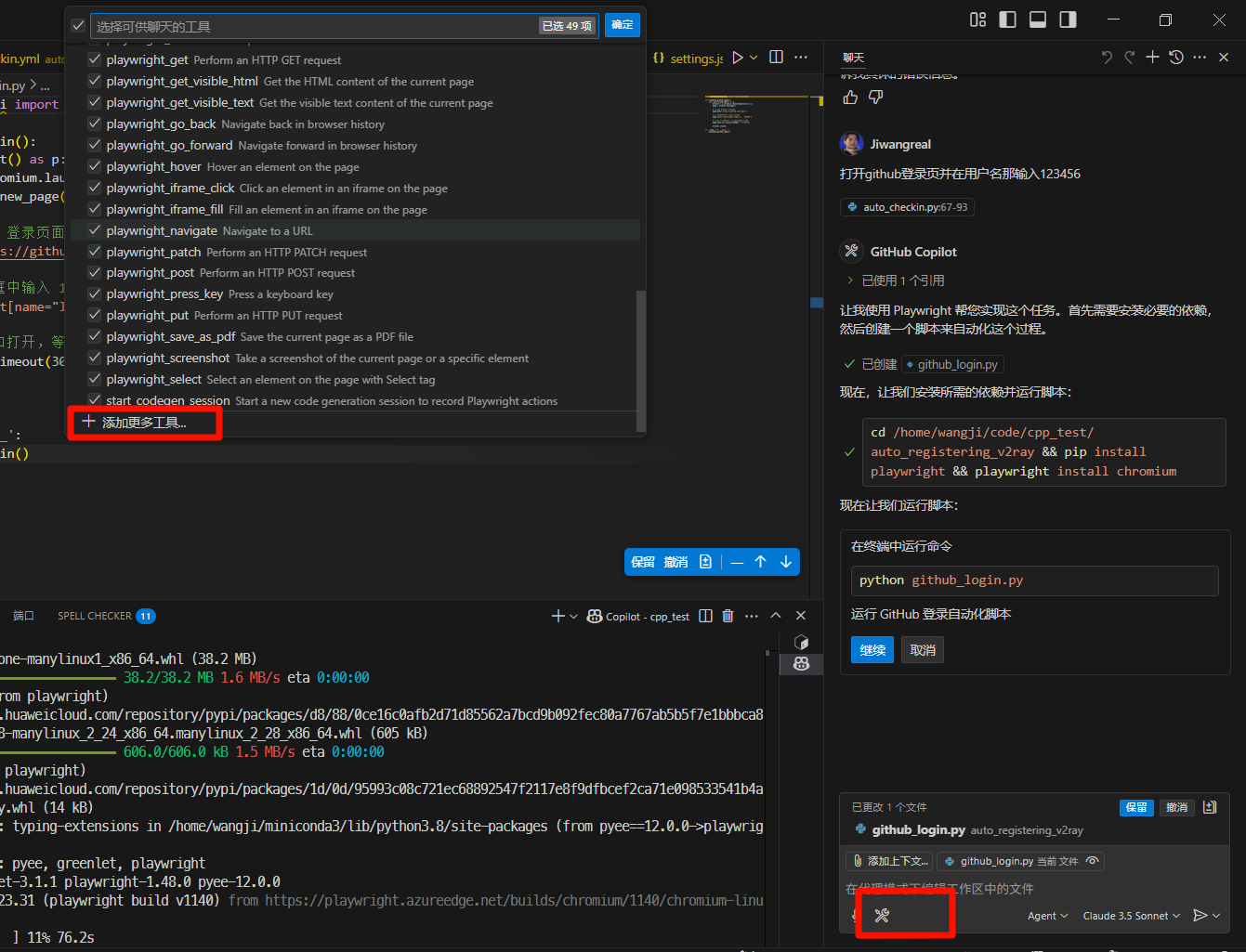Click the thumbs down feedback icon
This screenshot has width=1246, height=952.
point(875,98)
